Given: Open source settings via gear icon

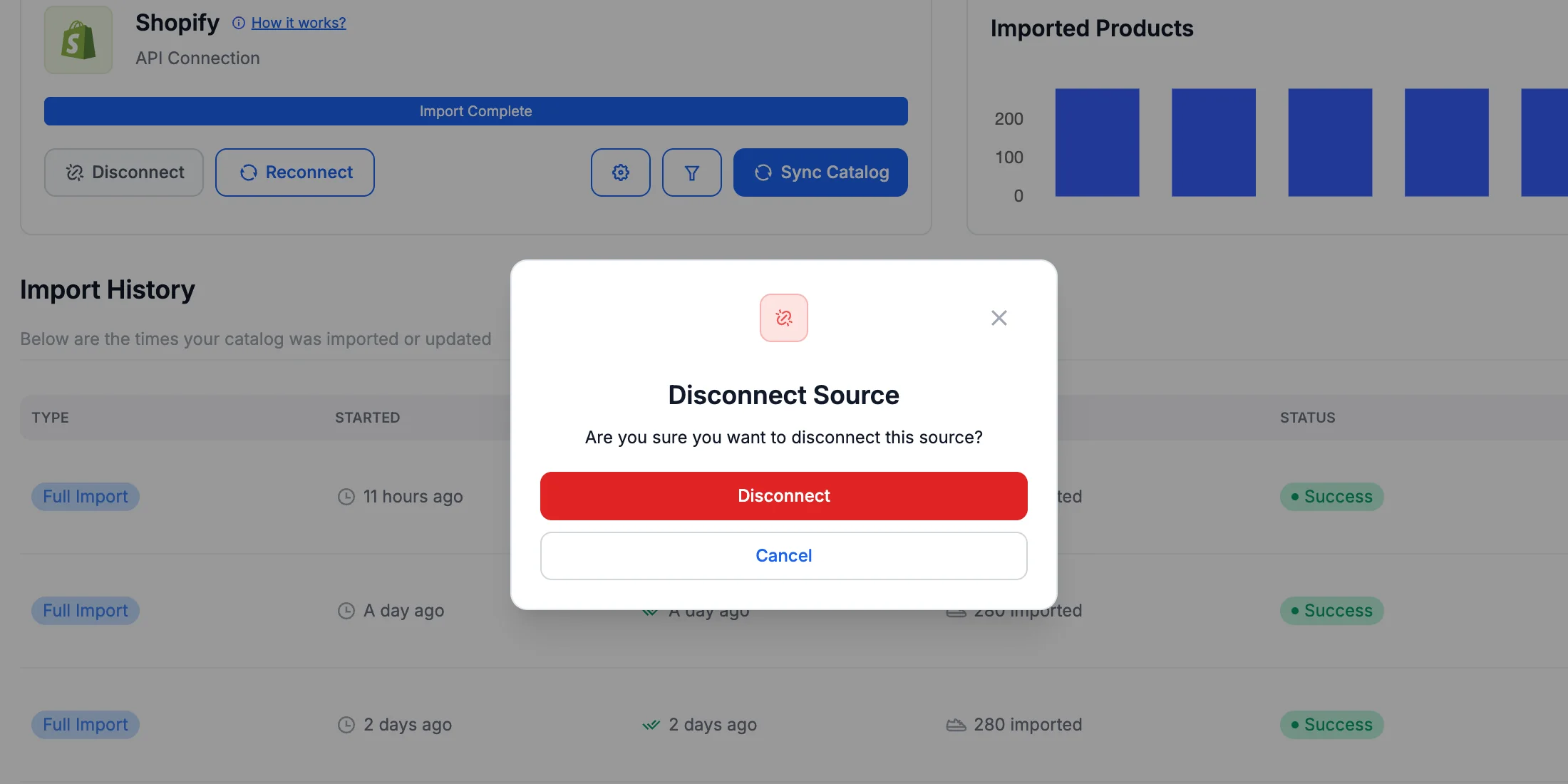Looking at the screenshot, I should [x=621, y=172].
